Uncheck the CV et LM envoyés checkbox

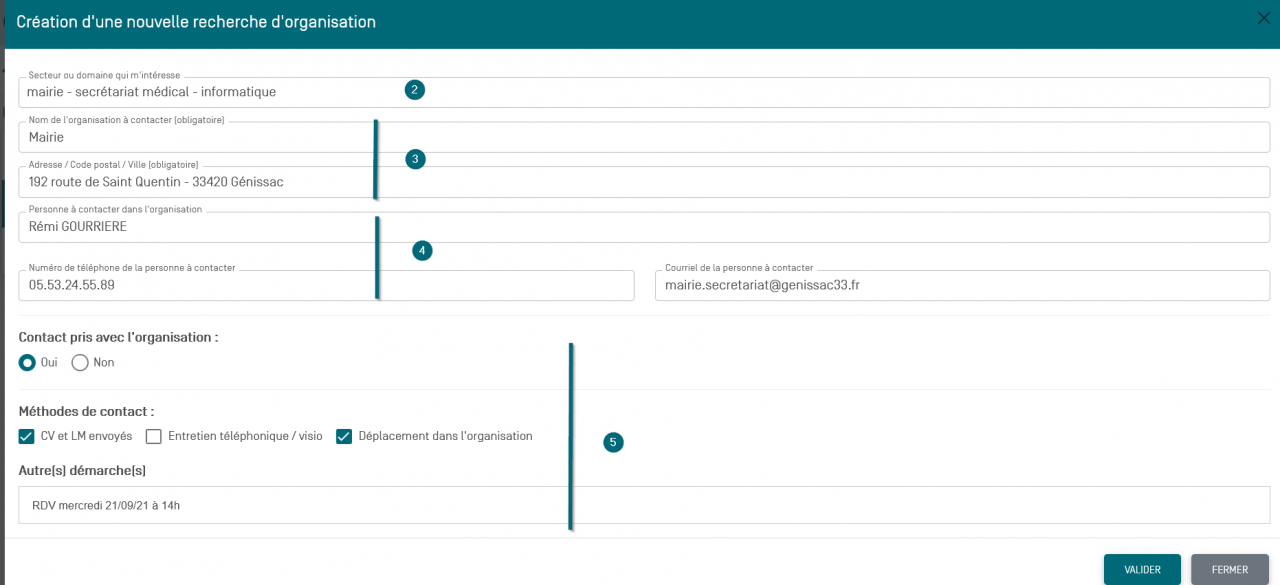27,436
